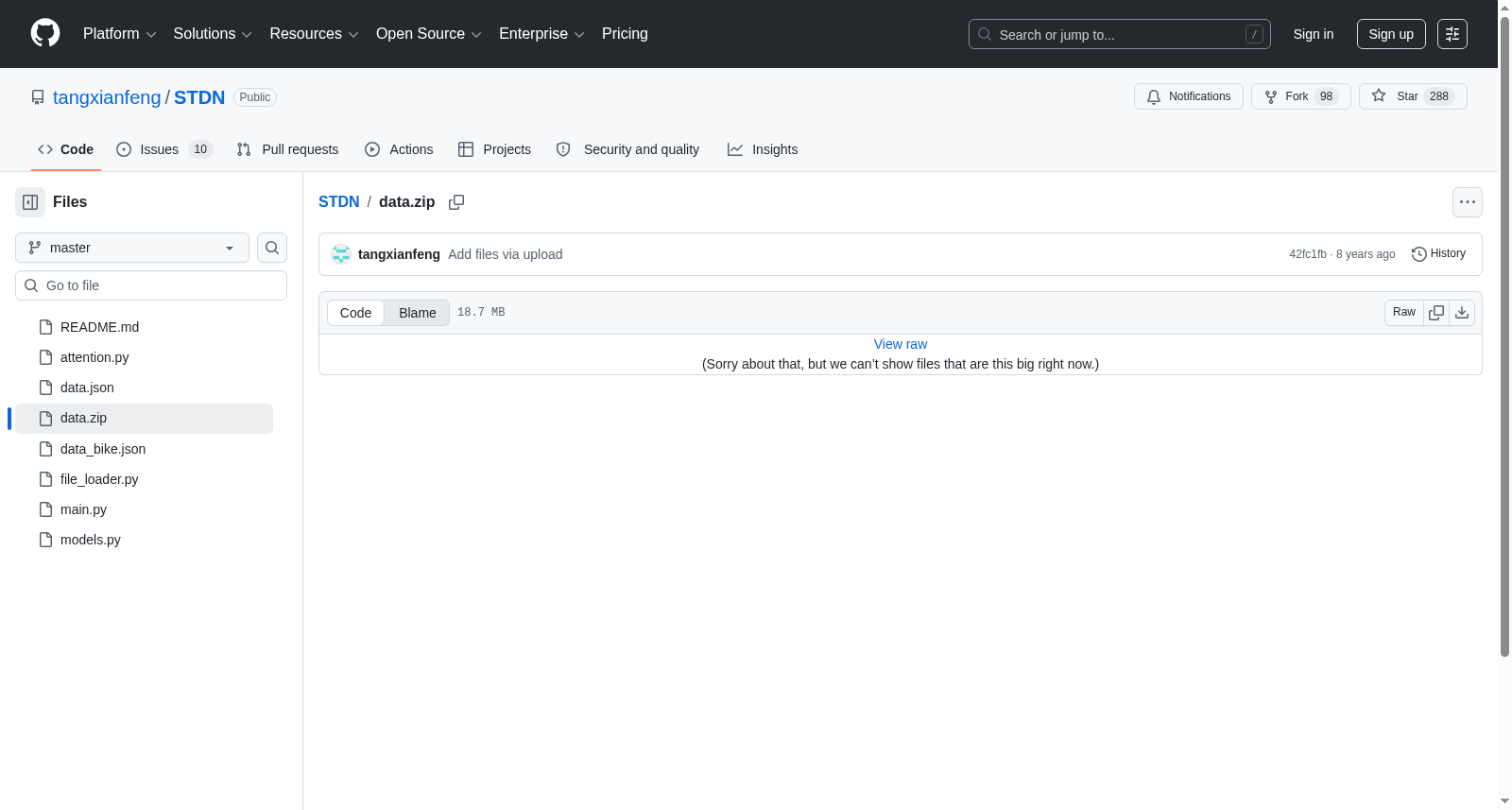Fork the STDN repository
The height and width of the screenshot is (810, 1512).
(1301, 96)
